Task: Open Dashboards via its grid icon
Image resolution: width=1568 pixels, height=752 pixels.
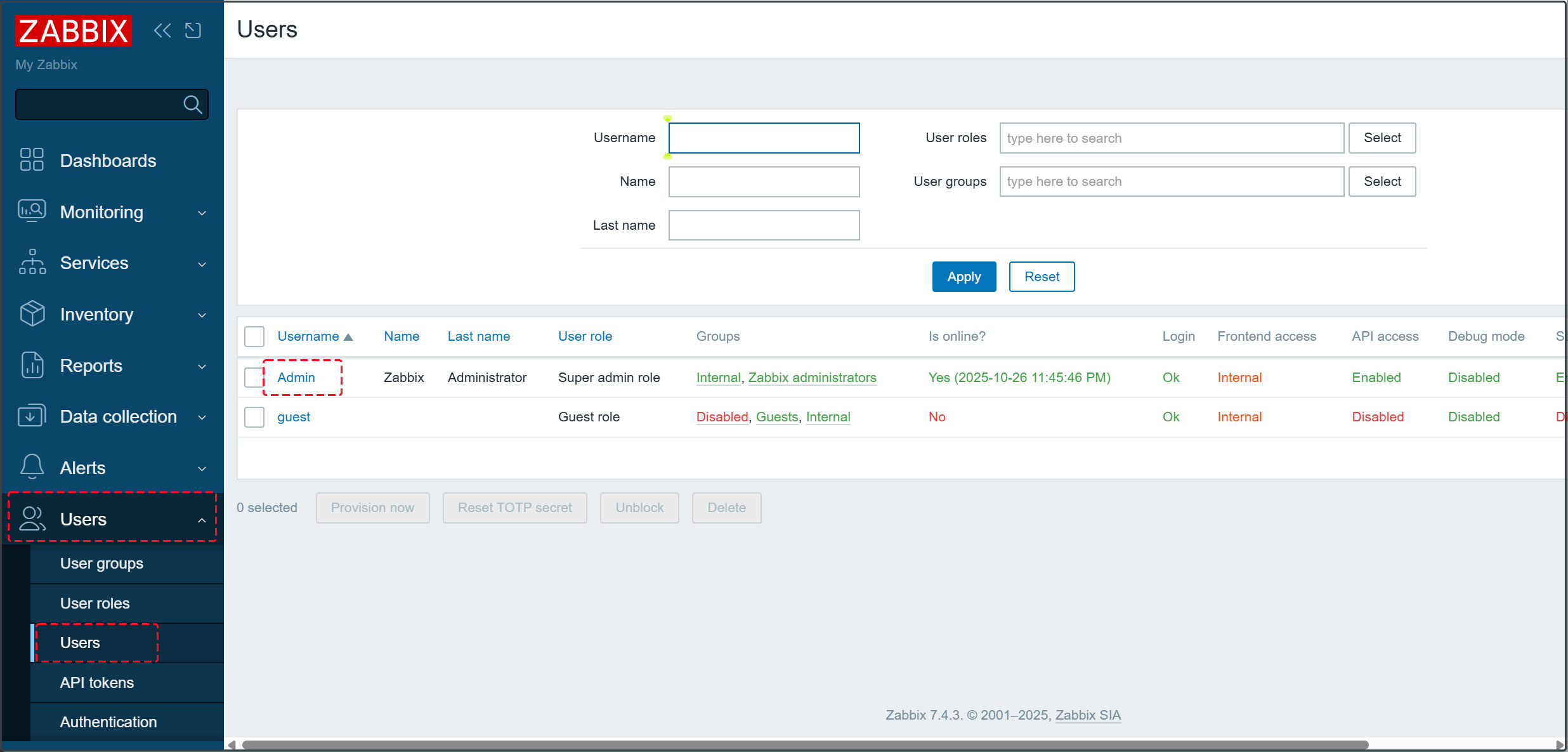Action: tap(32, 160)
